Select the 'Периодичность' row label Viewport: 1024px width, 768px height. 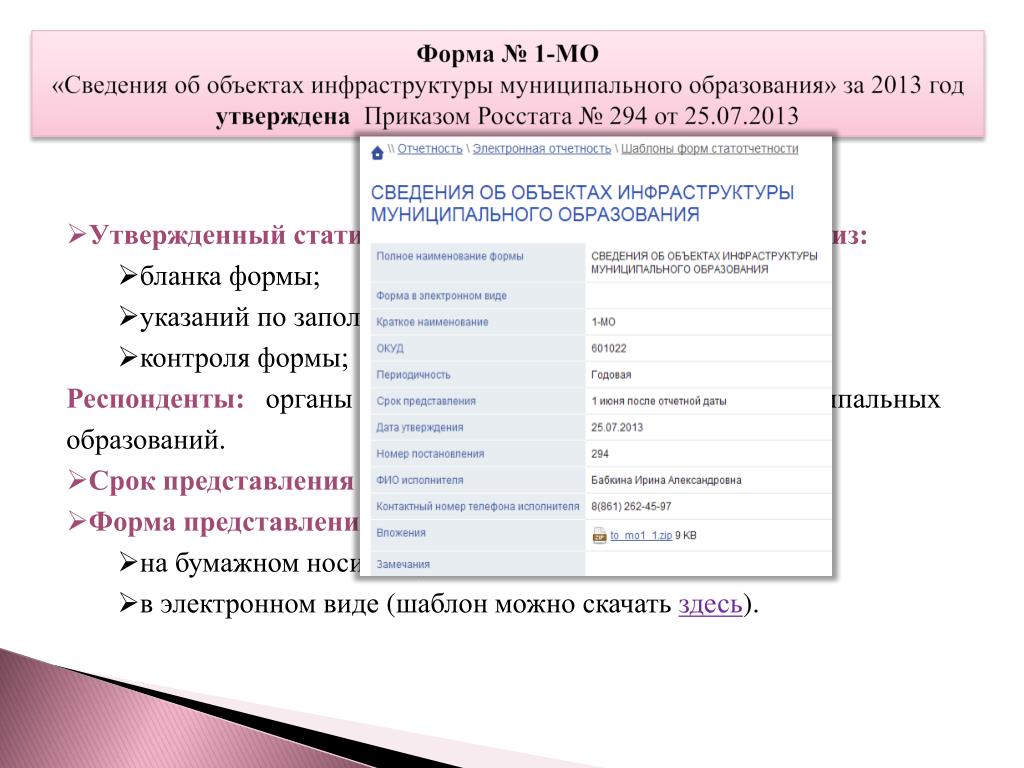click(413, 375)
